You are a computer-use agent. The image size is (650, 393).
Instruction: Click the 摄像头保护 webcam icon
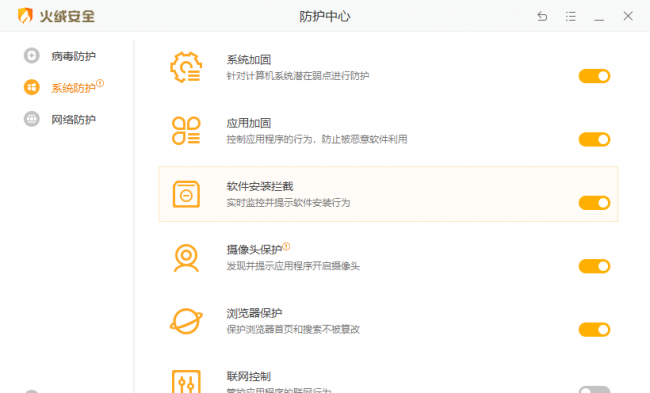point(186,258)
